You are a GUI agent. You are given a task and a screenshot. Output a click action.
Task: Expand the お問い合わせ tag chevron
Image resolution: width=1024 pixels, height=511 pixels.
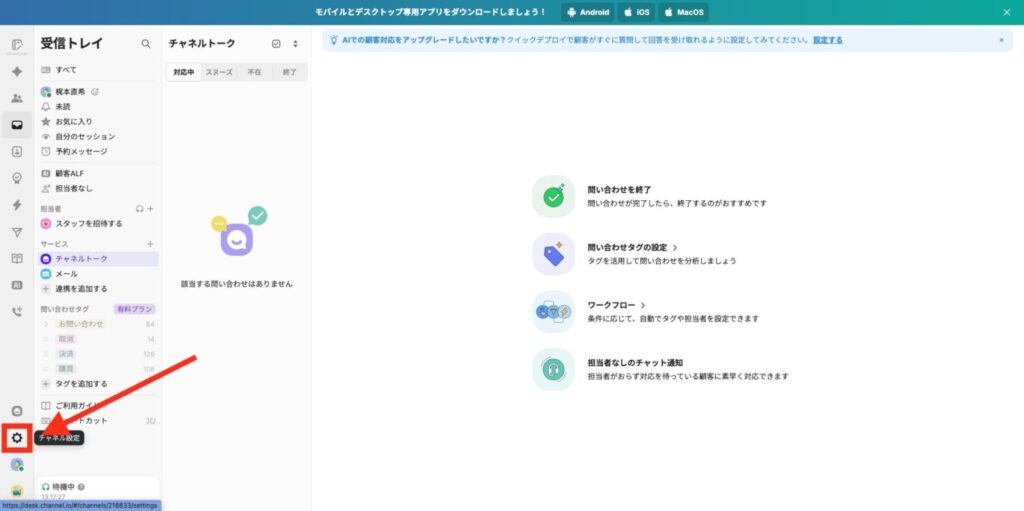coord(46,324)
